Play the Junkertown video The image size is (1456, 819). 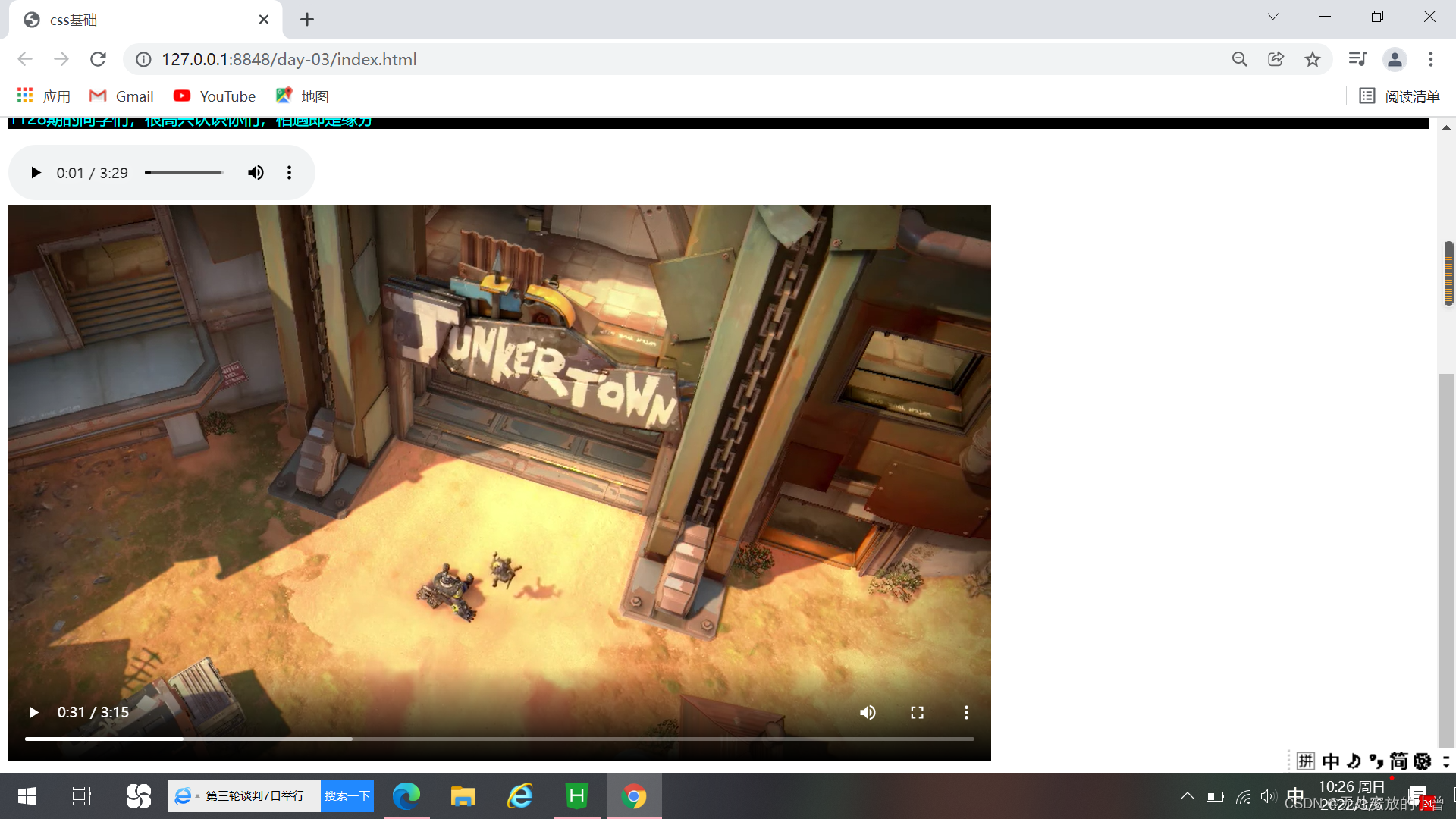tap(34, 712)
